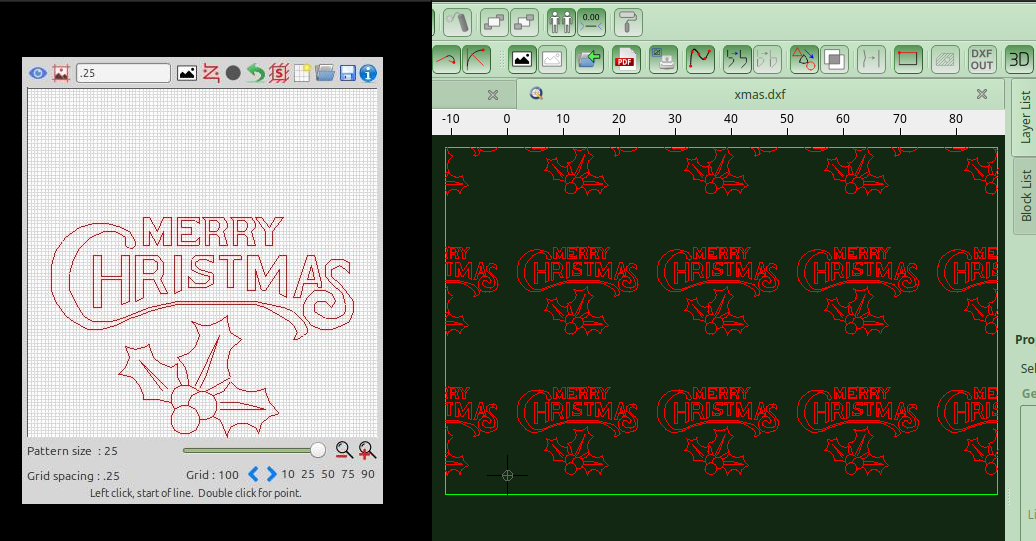Undo with the green curved arrow

[x=256, y=73]
